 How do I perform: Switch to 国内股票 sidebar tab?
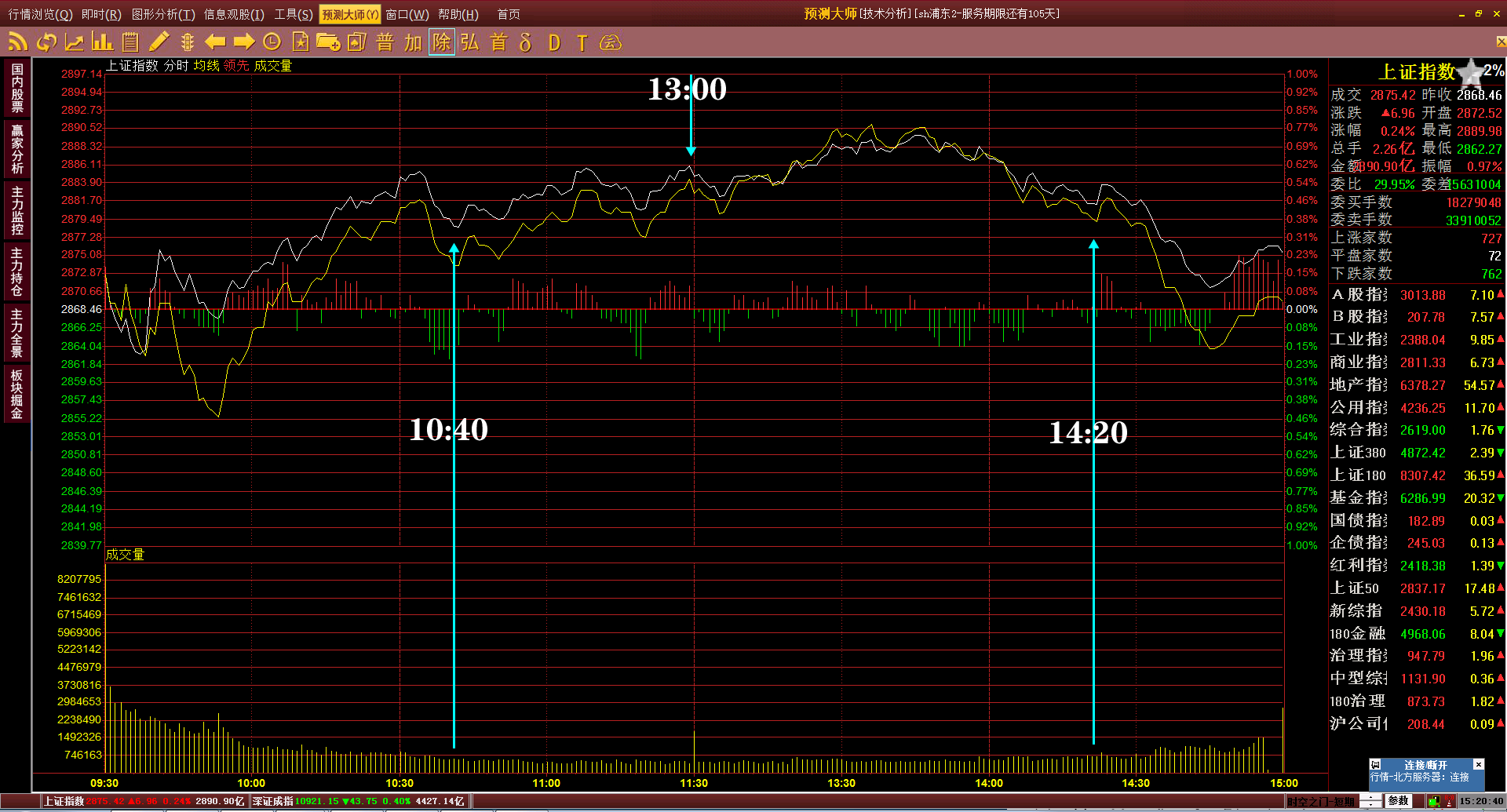[16, 88]
